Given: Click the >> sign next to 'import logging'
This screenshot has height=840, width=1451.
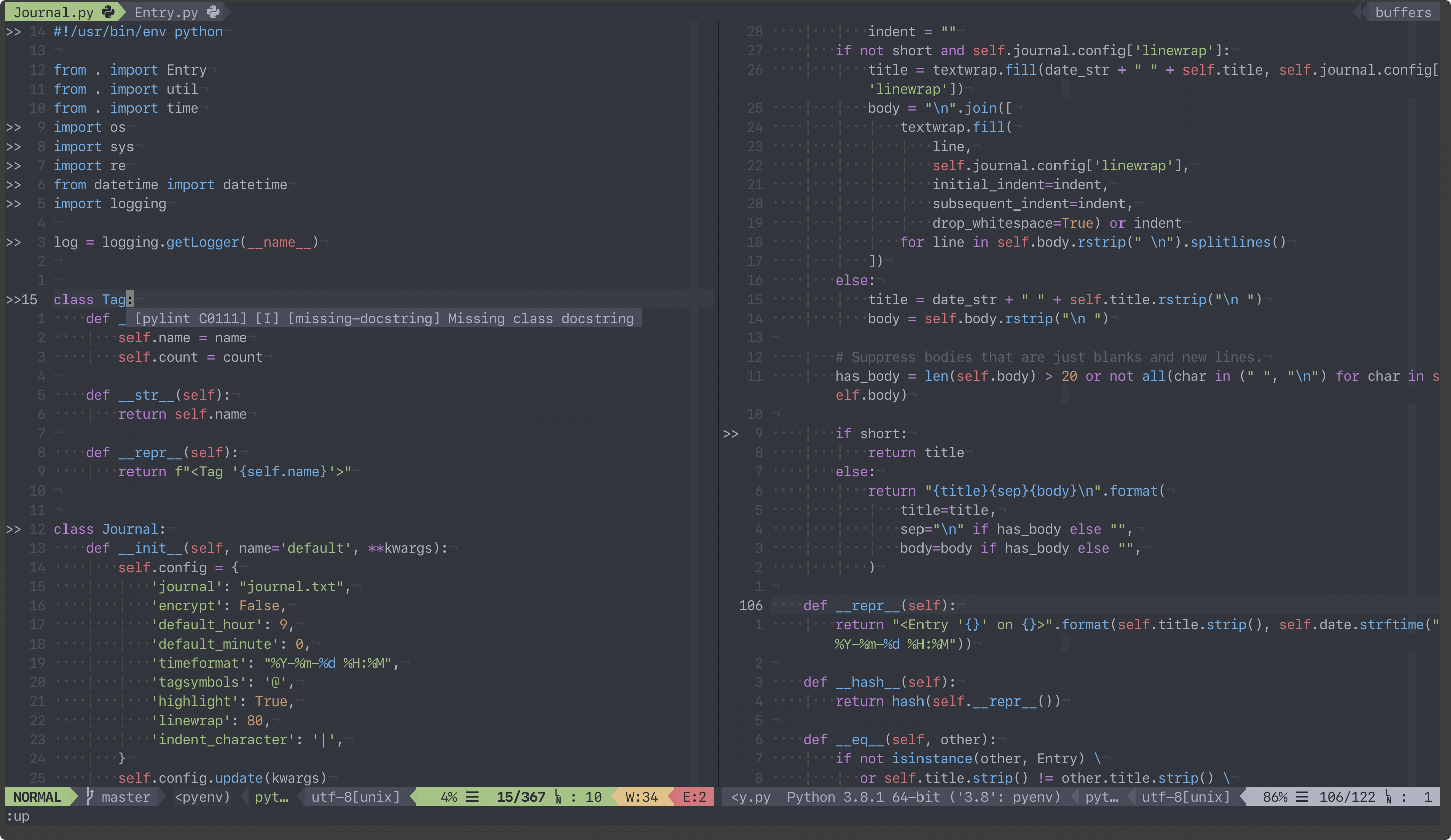Looking at the screenshot, I should pos(13,204).
